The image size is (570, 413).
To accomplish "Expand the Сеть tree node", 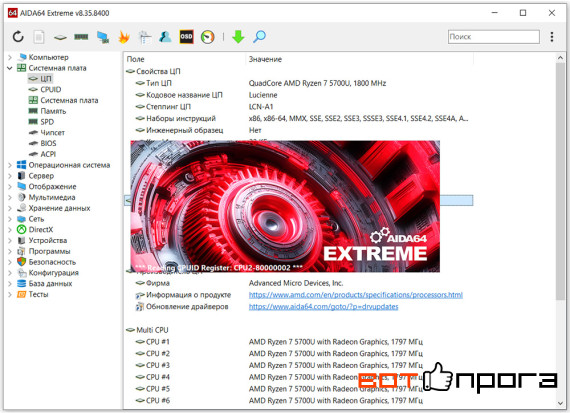I will tap(10, 219).
